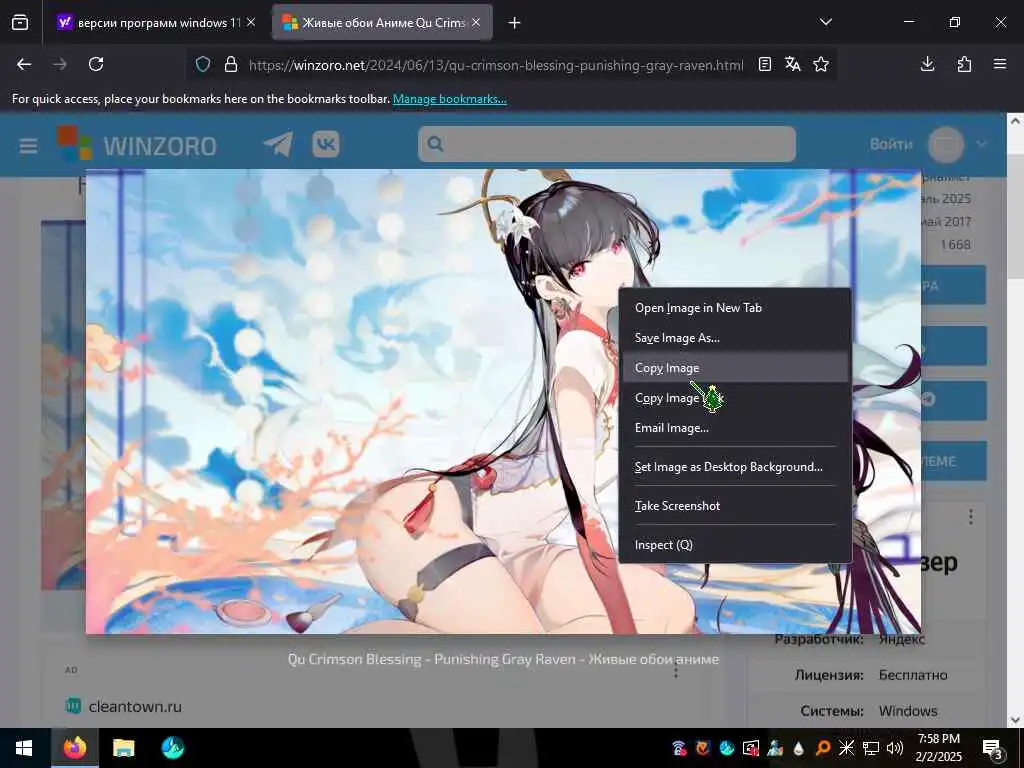Focus the Winzoro search box
Viewport: 1024px width, 768px height.
[x=607, y=144]
